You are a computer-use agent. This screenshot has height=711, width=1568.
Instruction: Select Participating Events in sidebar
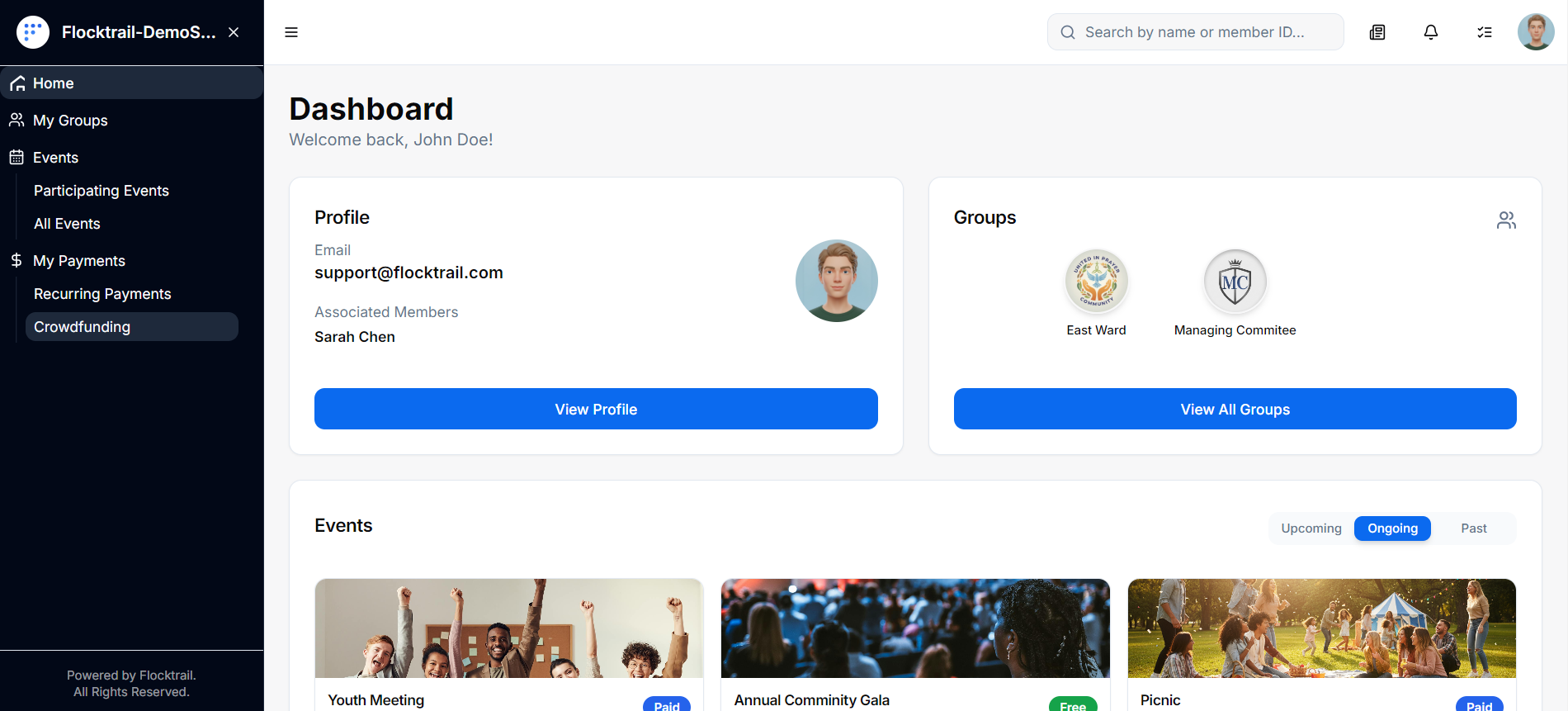pyautogui.click(x=101, y=190)
